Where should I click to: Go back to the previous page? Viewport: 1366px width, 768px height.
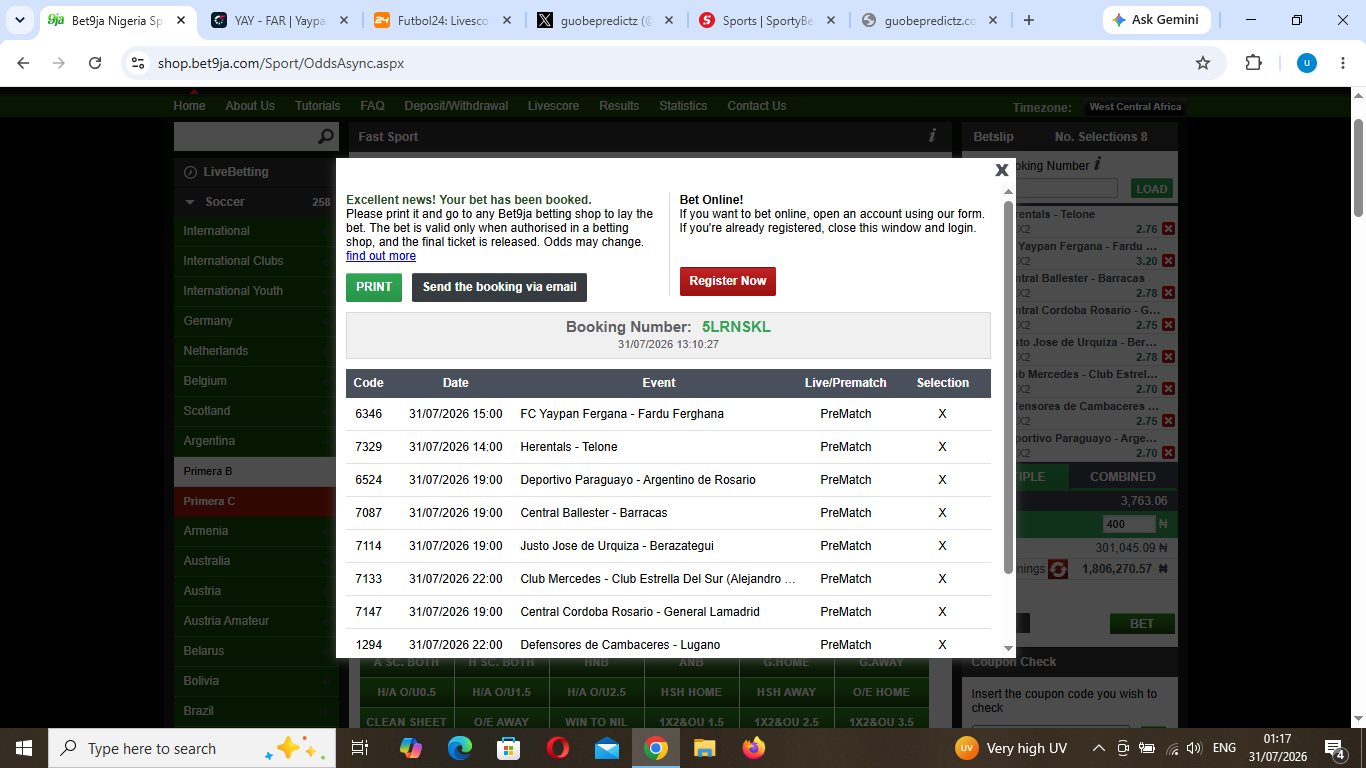[x=23, y=63]
